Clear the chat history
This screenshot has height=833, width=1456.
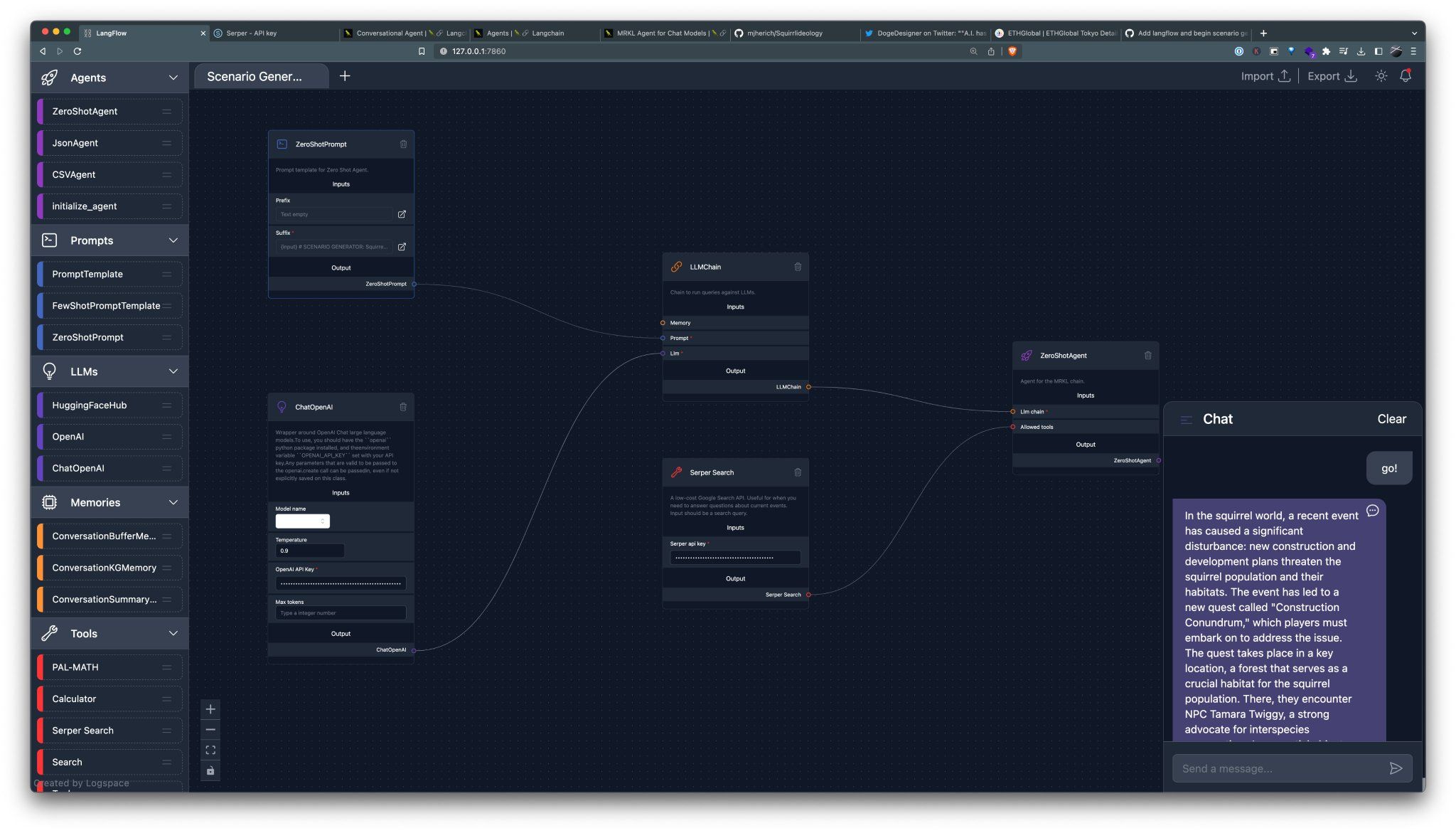[1391, 420]
